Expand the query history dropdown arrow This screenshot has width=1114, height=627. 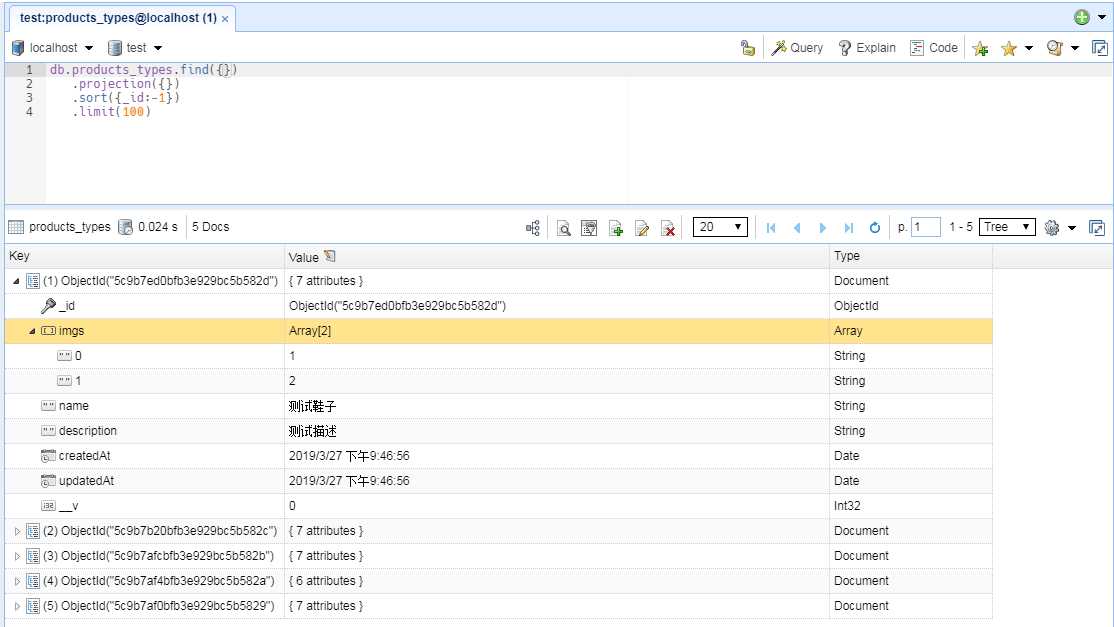pyautogui.click(x=1075, y=48)
